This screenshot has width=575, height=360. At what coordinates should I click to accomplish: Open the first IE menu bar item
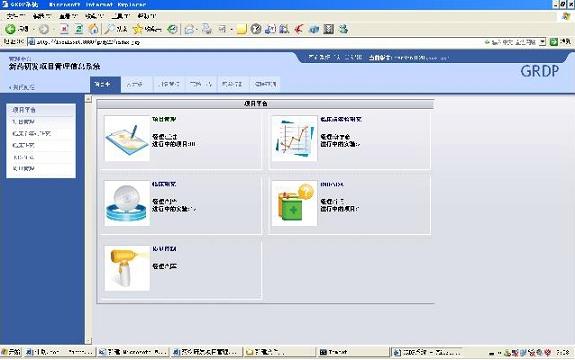(16, 16)
